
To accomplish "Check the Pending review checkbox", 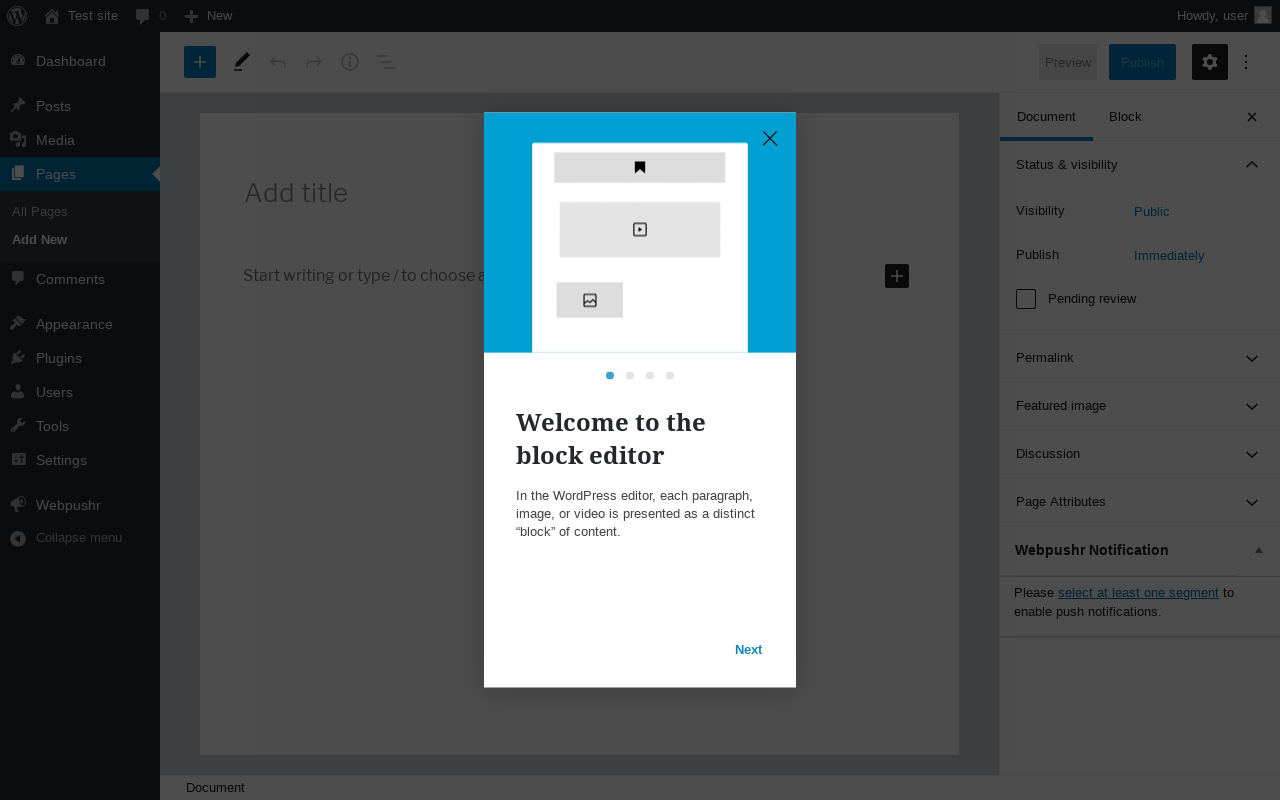I will click(1026, 299).
